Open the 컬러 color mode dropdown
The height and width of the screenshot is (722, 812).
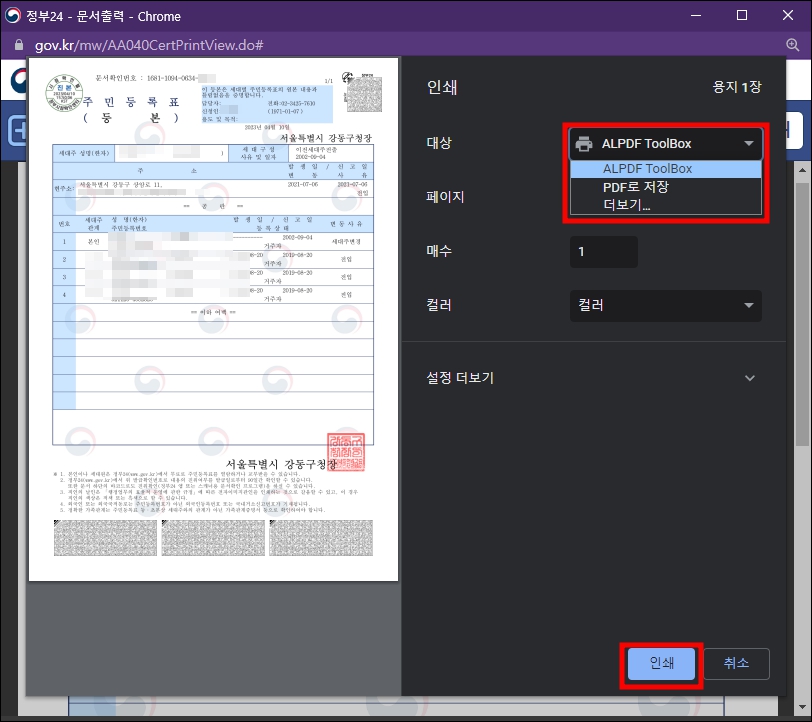tap(665, 306)
